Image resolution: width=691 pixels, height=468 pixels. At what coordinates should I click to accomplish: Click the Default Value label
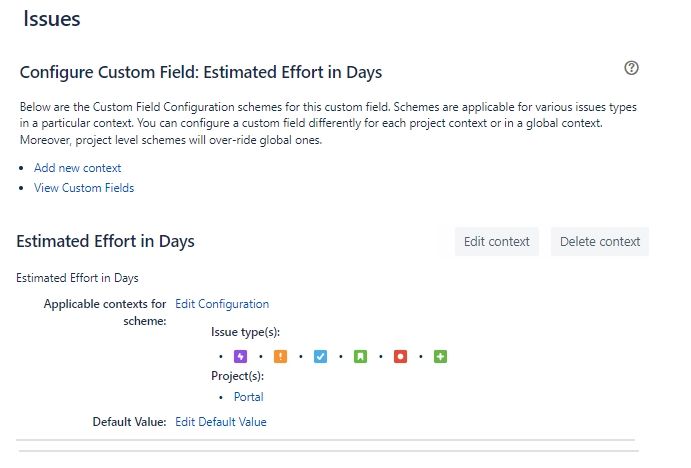[x=129, y=422]
